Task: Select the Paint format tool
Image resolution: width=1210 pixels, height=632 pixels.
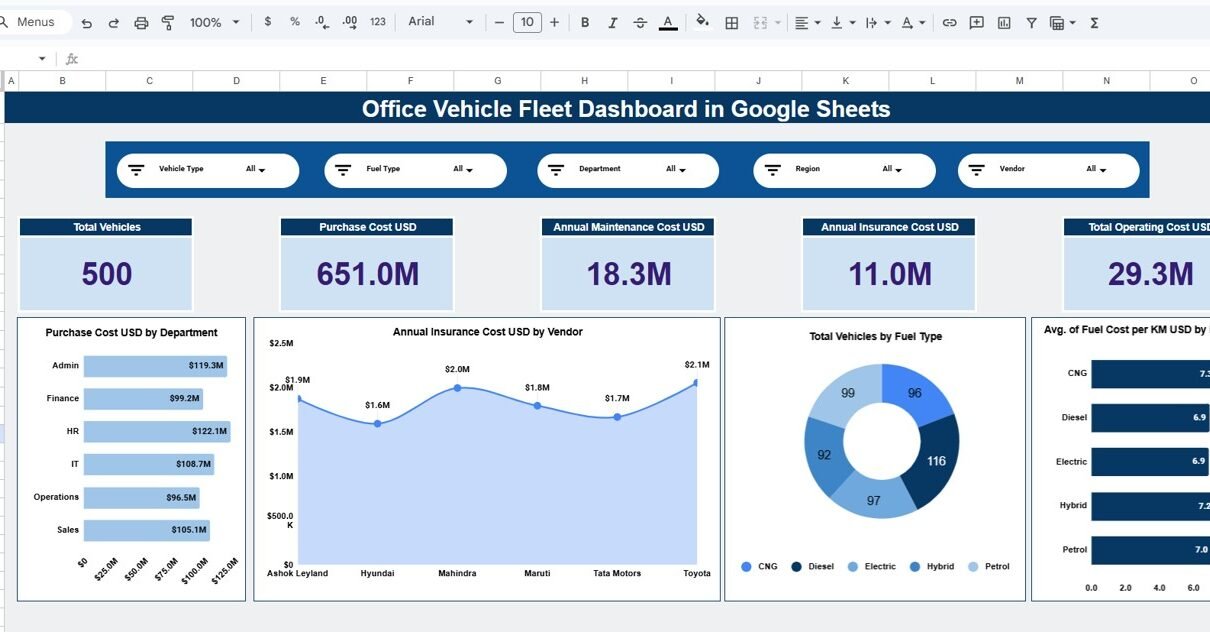Action: 168,22
